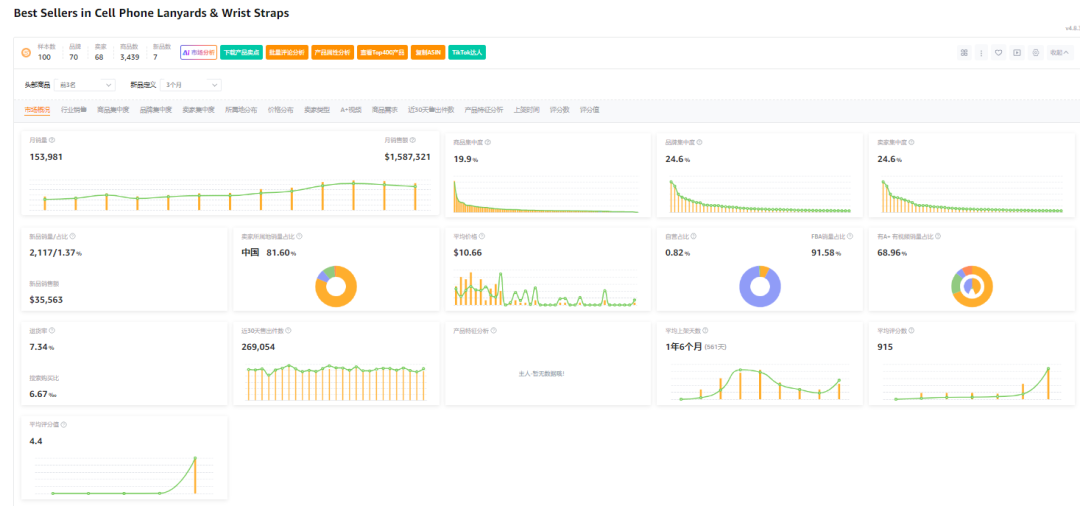Click help icon next to 商品集中度
This screenshot has height=506, width=1080.
(x=488, y=143)
